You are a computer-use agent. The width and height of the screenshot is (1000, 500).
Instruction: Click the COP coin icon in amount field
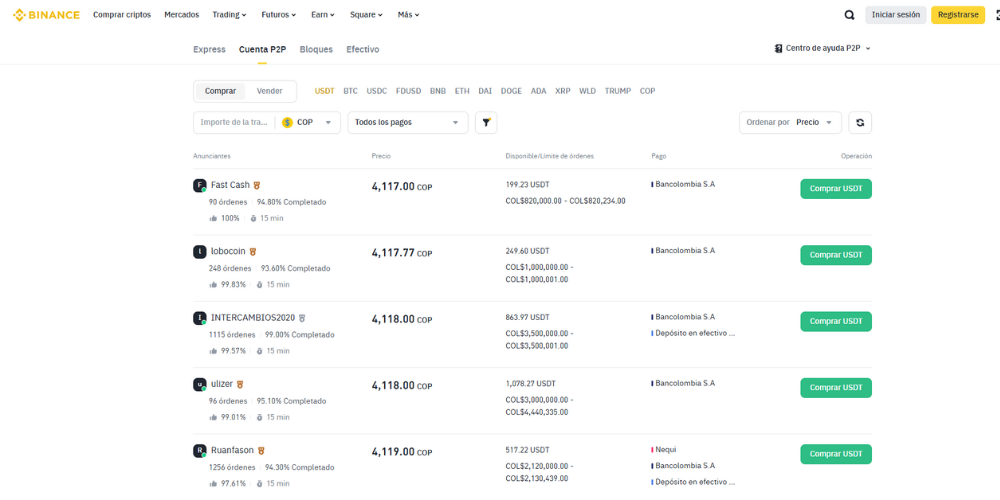287,122
